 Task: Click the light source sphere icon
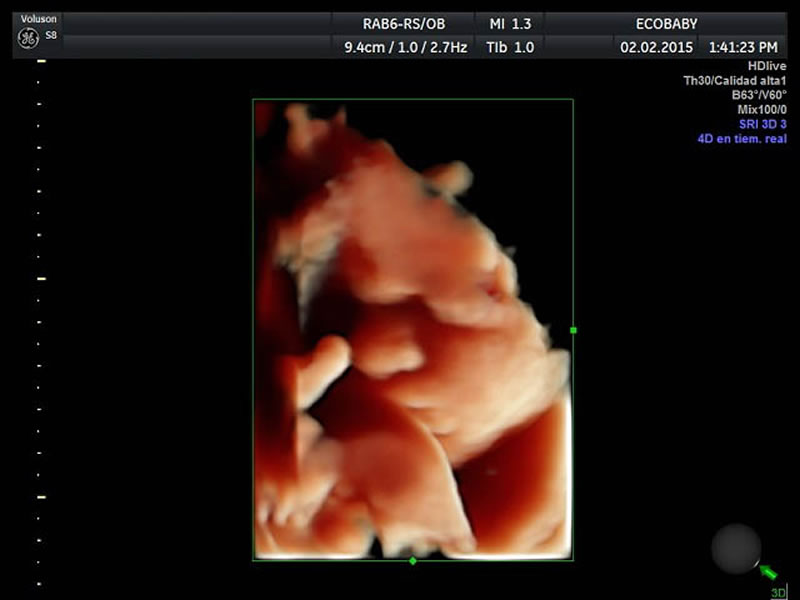point(736,549)
